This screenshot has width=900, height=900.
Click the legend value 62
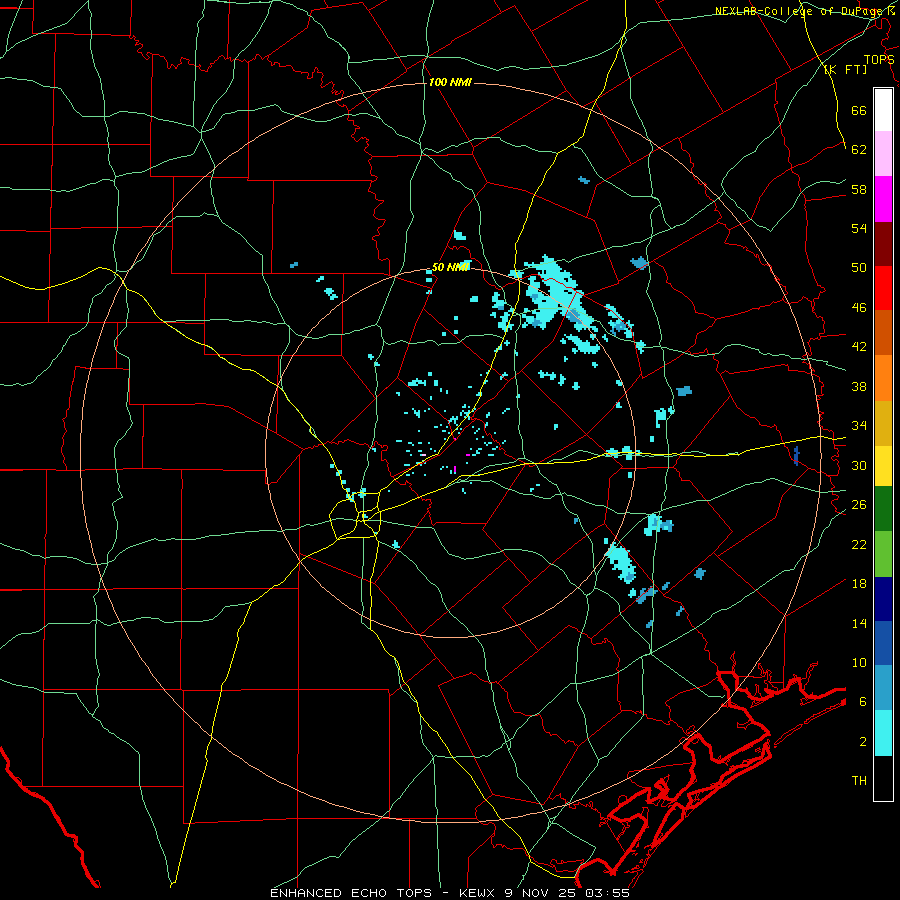pos(859,149)
